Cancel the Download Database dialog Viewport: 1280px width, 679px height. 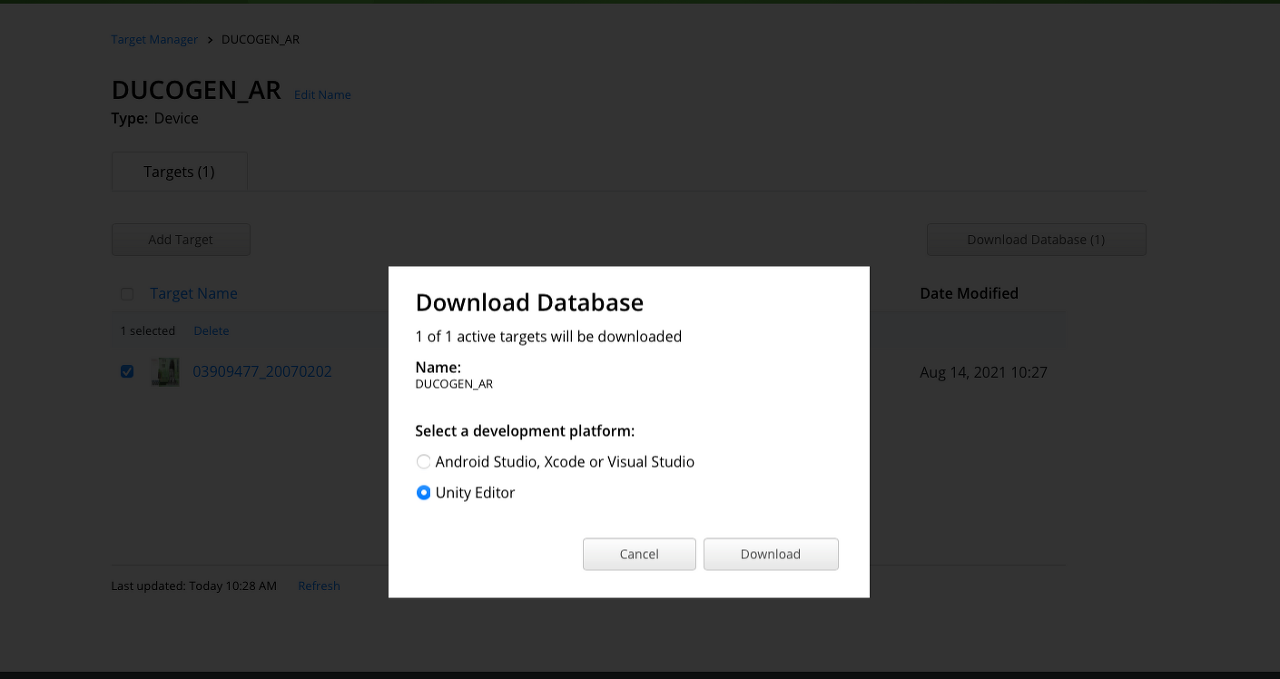click(x=639, y=554)
